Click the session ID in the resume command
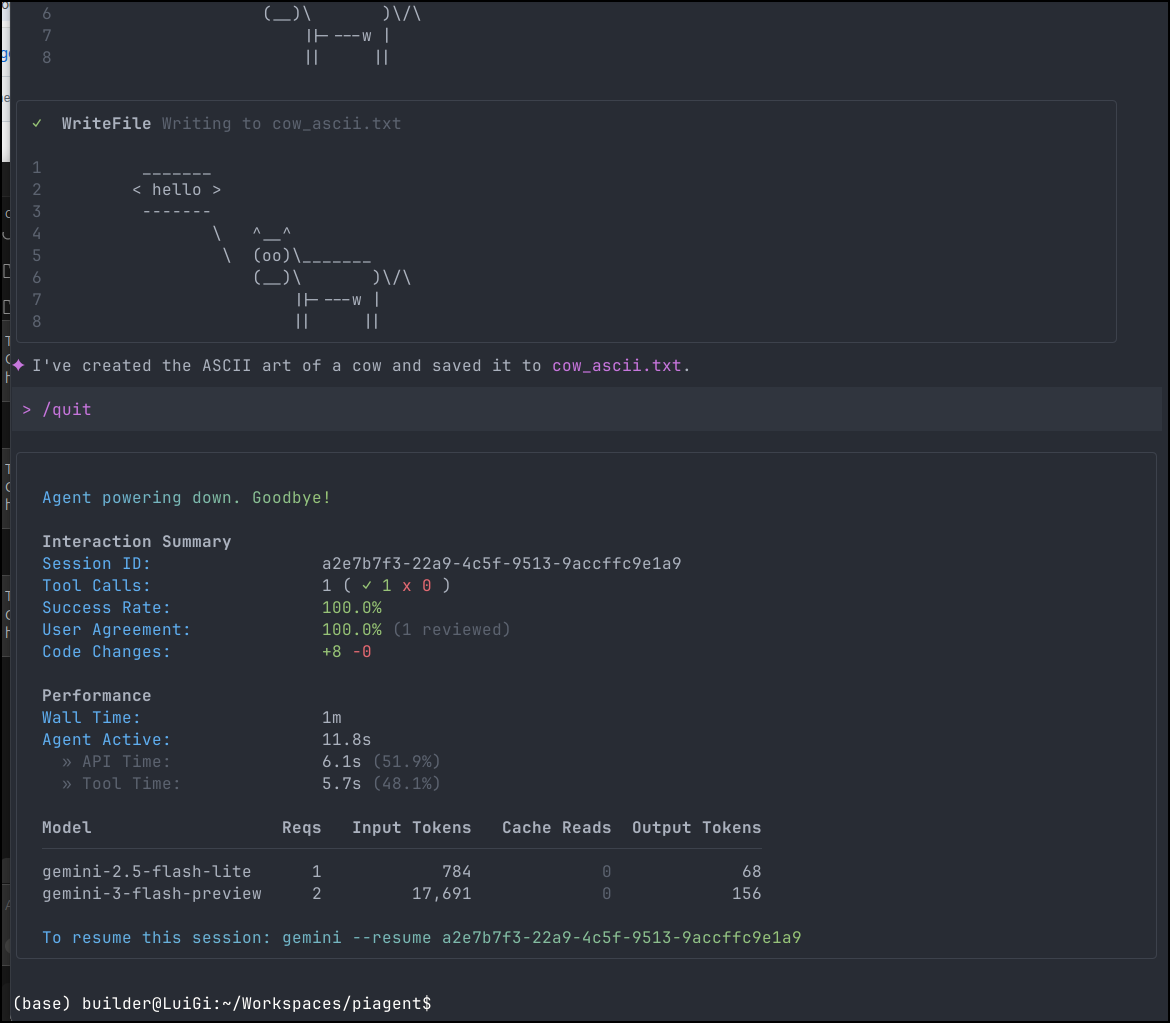The width and height of the screenshot is (1170, 1023). 621,938
